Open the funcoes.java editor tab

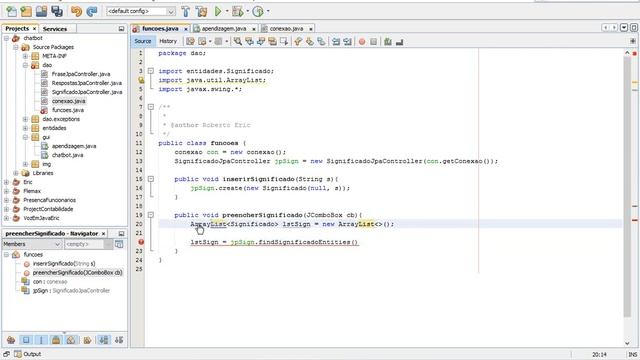160,29
